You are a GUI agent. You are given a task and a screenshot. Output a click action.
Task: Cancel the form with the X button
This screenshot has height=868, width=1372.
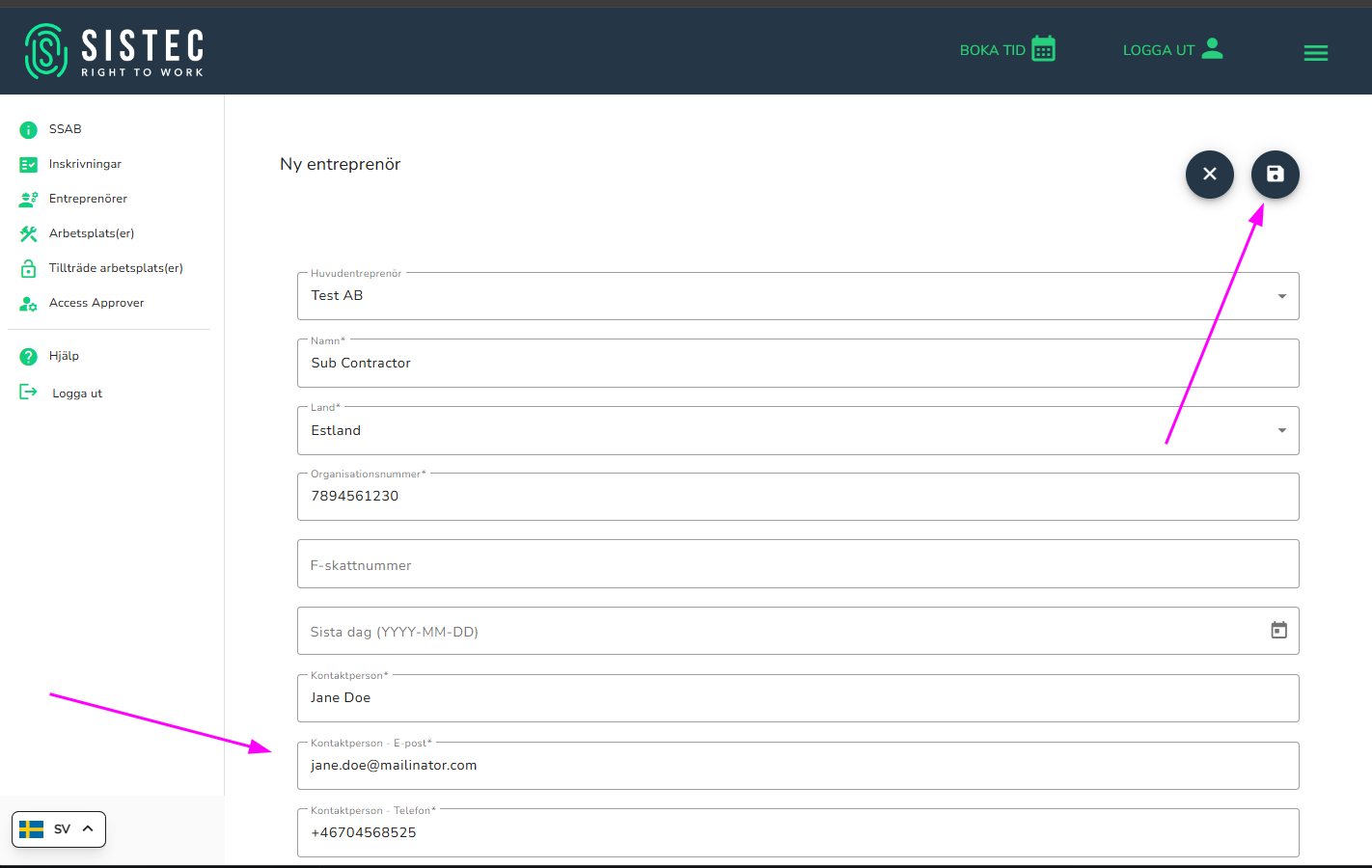pyautogui.click(x=1210, y=175)
